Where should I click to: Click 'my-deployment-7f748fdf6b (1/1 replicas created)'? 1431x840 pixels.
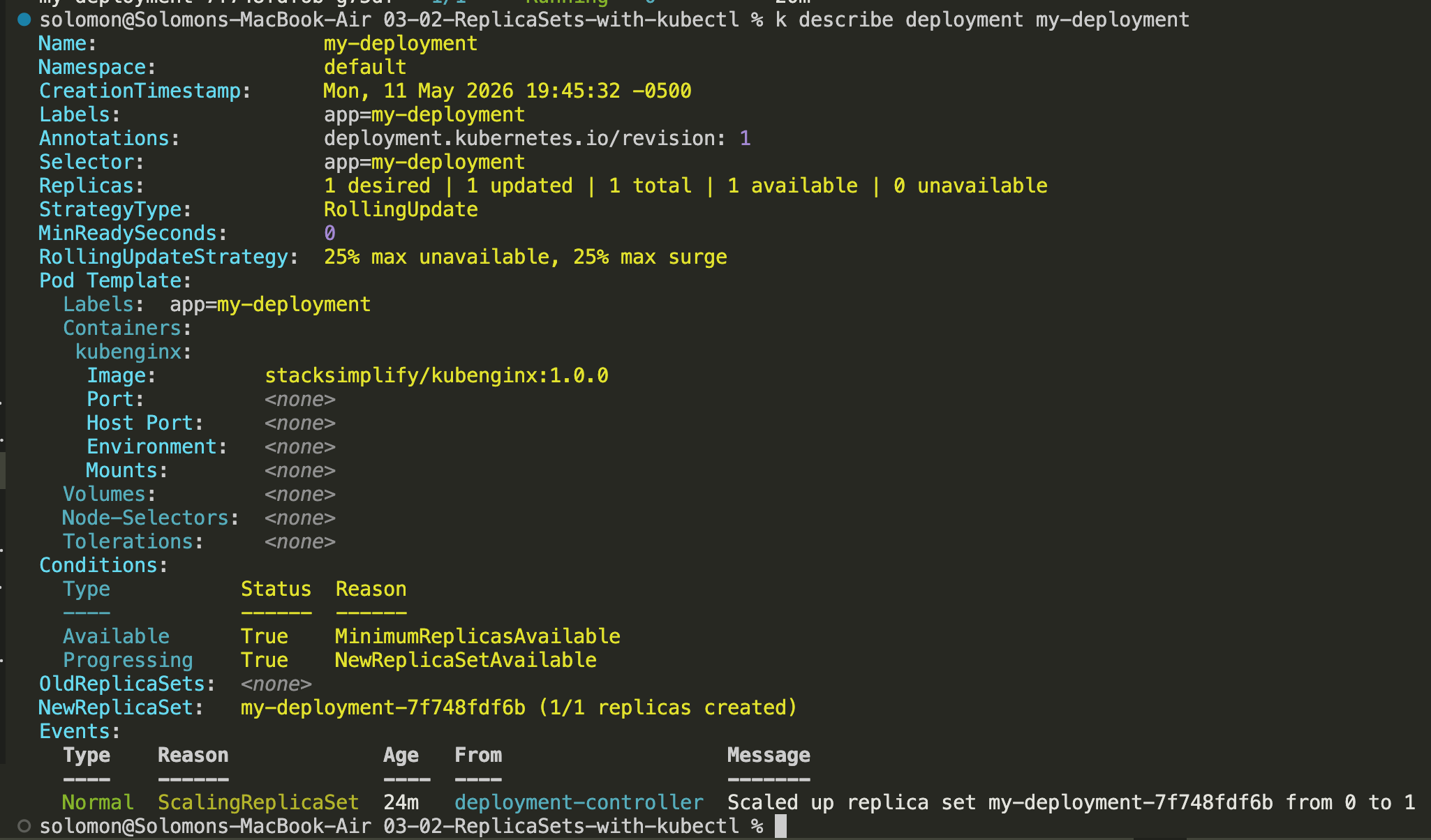519,707
